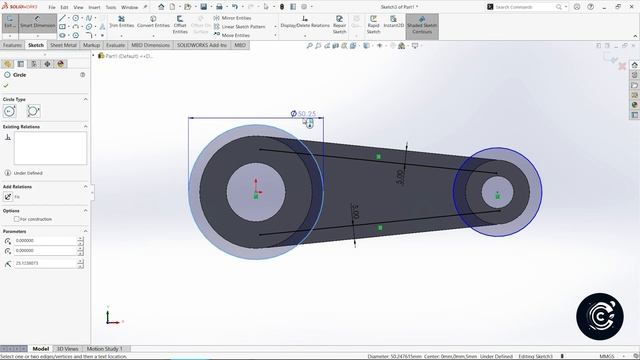Click the Print icon
The image size is (640, 360).
pos(219,7)
